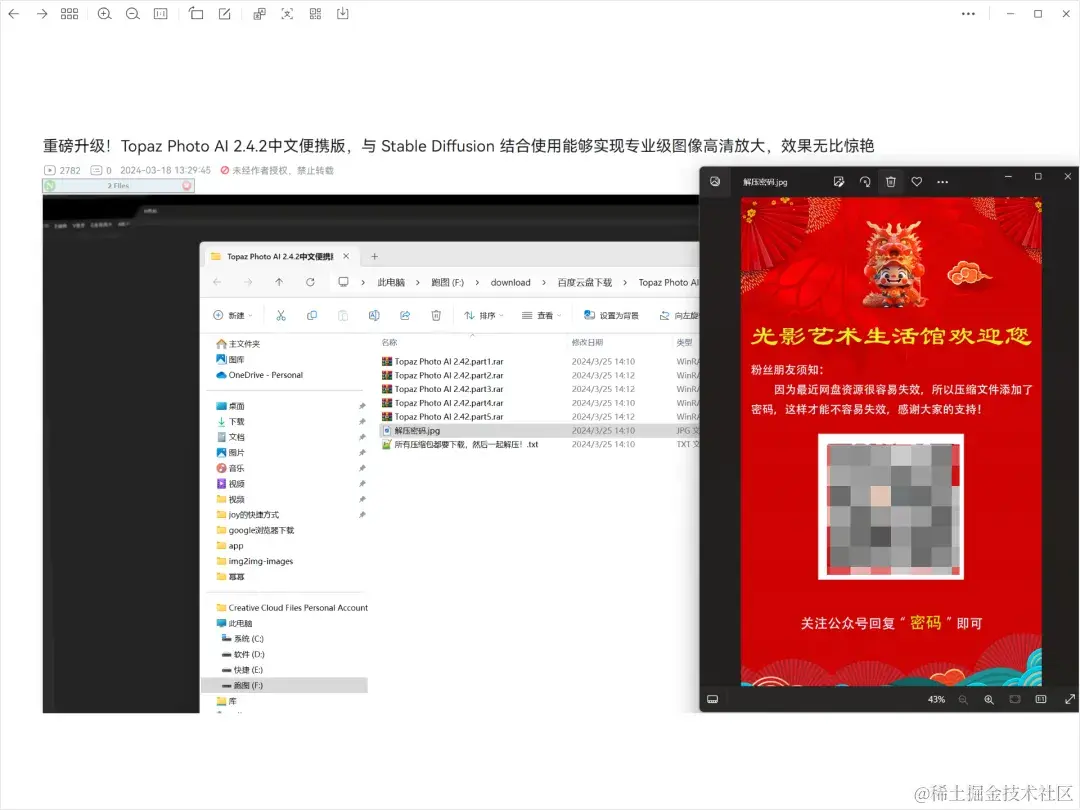1080x810 pixels.
Task: Click the cut scissors icon in Explorer toolbar
Action: click(281, 315)
